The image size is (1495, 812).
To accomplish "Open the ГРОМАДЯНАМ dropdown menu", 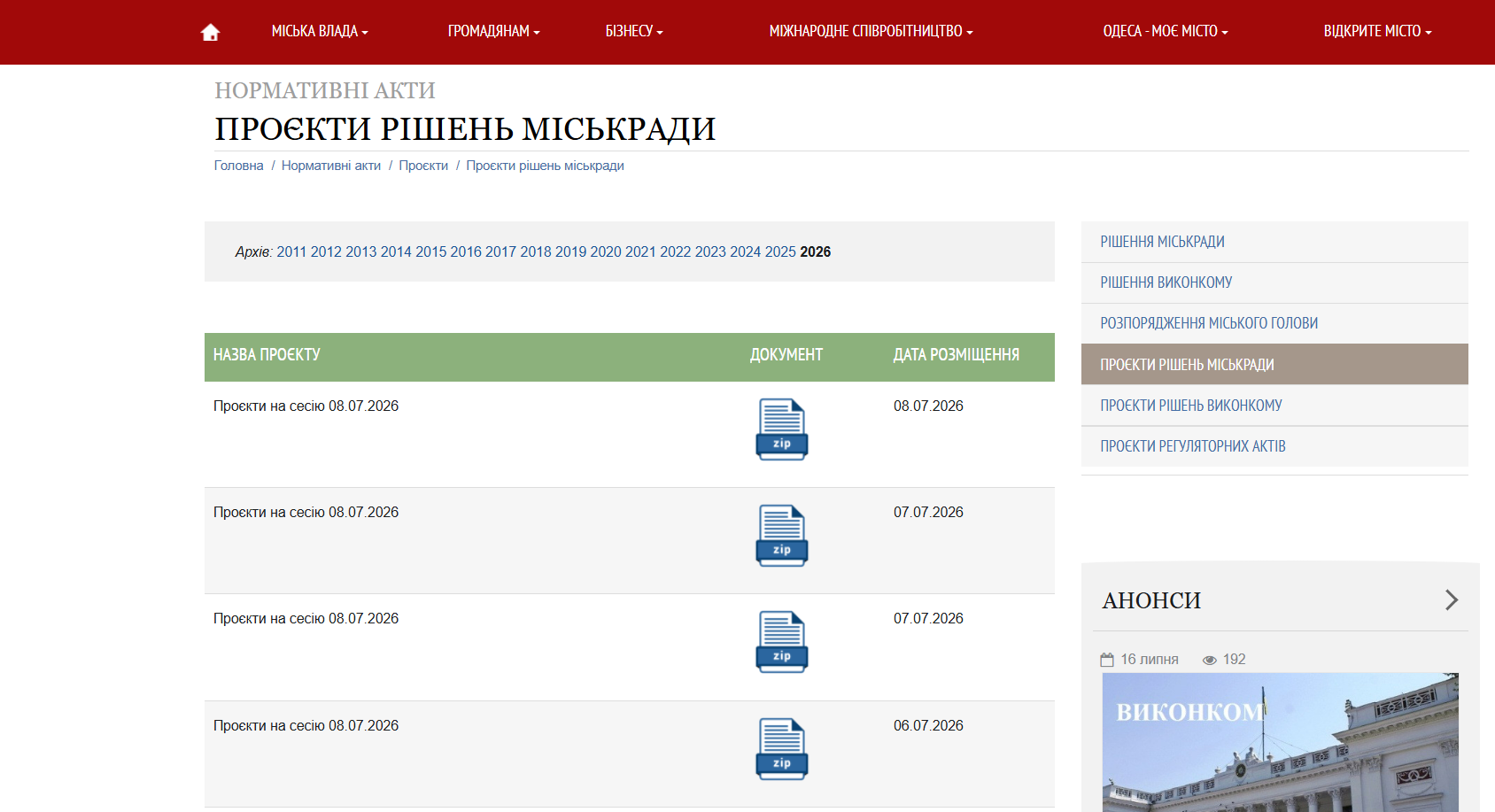I will tap(493, 31).
